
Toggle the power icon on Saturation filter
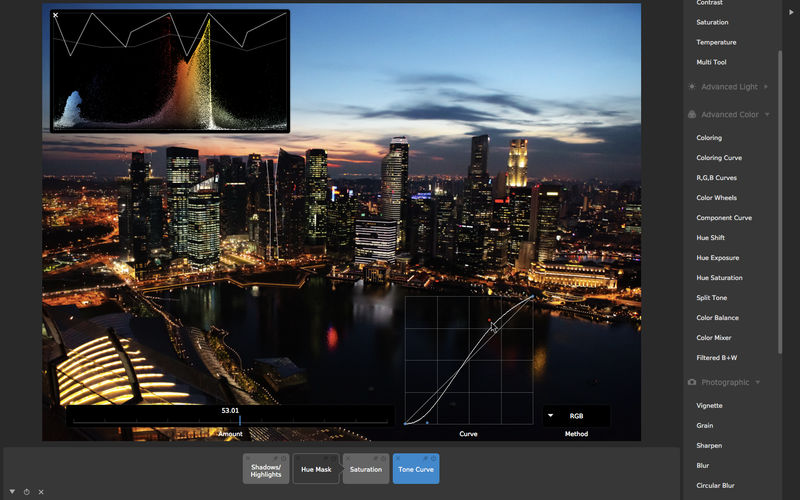coord(384,458)
